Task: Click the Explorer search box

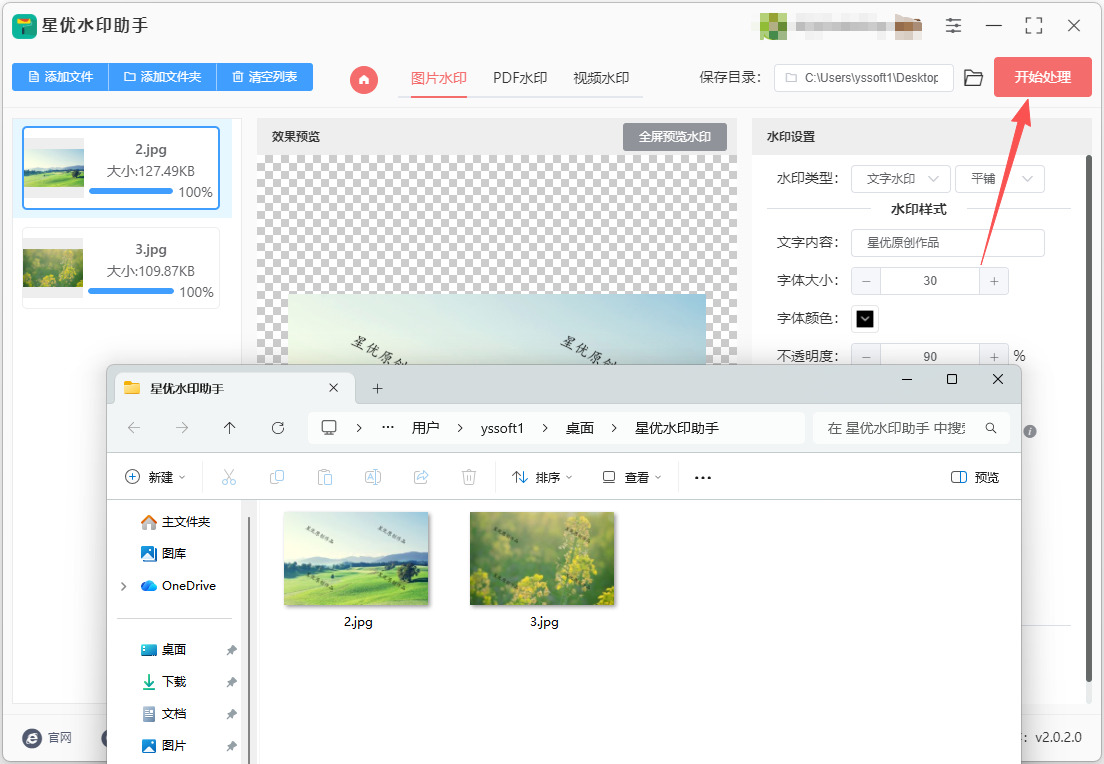Action: pos(911,428)
